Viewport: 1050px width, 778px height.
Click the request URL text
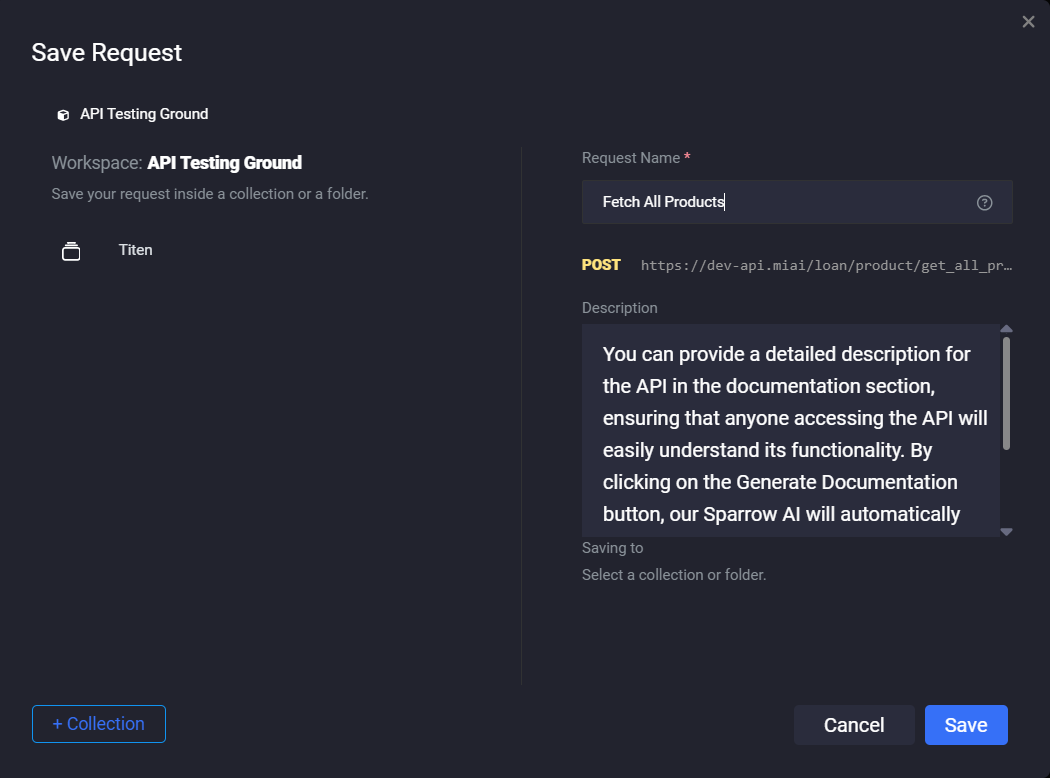pyautogui.click(x=826, y=266)
